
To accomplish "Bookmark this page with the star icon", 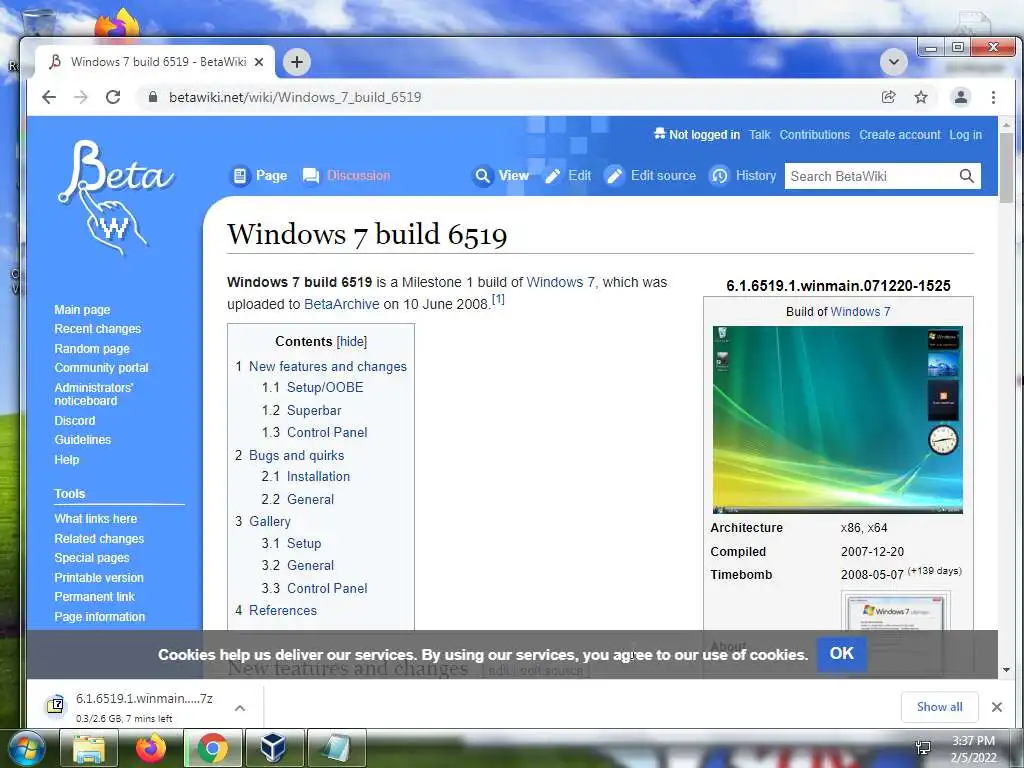I will [x=921, y=97].
